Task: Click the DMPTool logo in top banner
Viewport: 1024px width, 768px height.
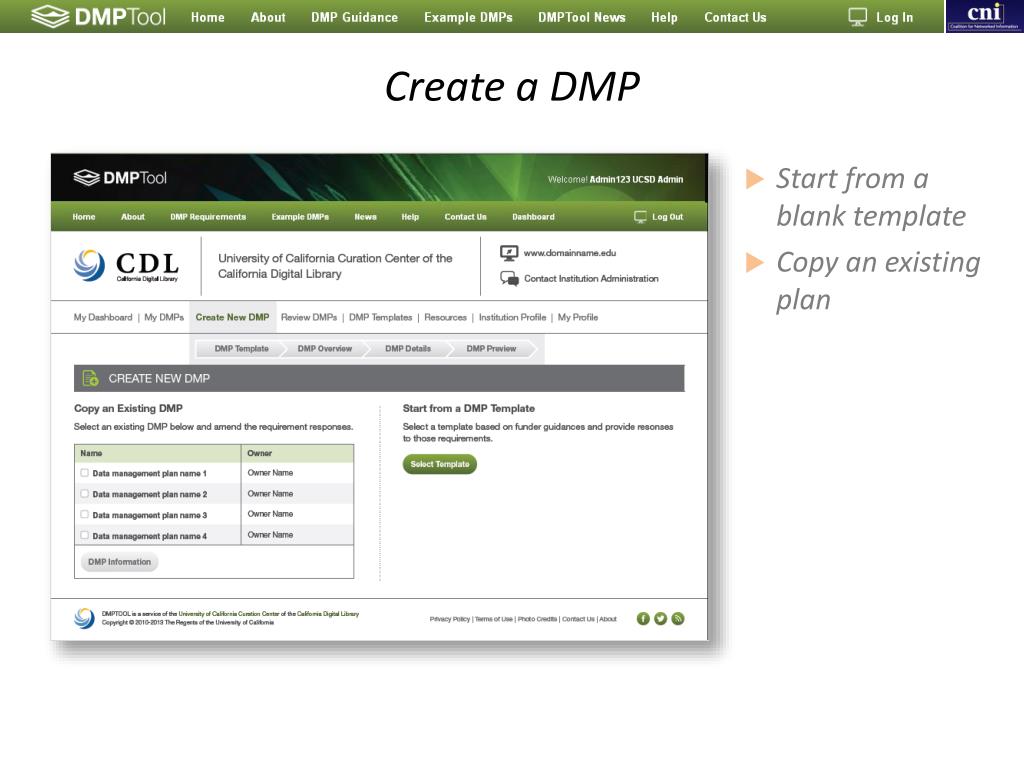Action: tap(99, 16)
